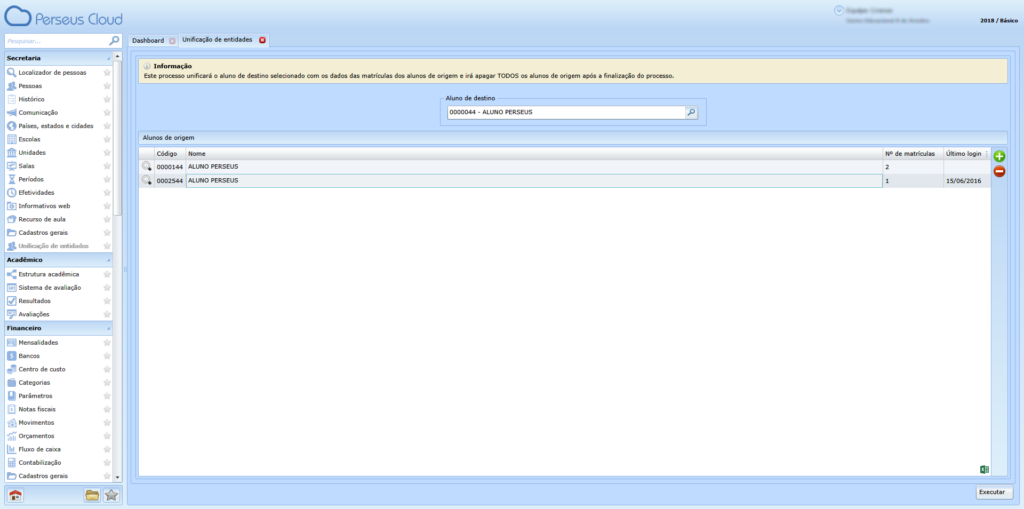Switch to the Dashboard tab
Screen dimensions: 1024x509
(148, 40)
